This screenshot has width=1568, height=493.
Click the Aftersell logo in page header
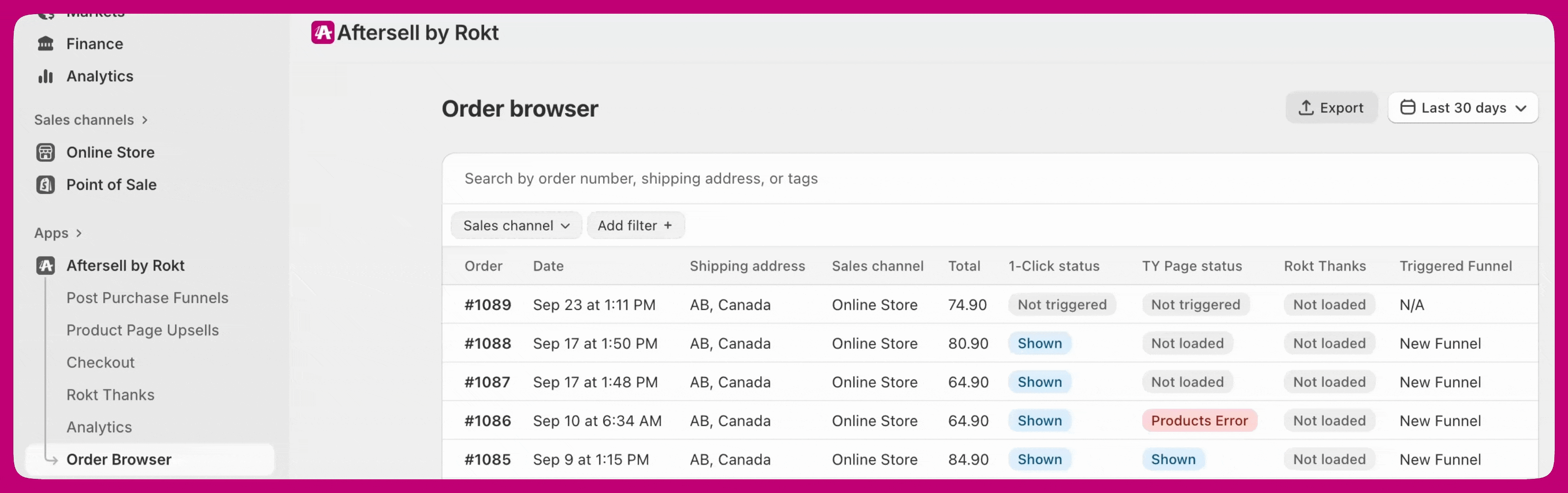pos(323,33)
